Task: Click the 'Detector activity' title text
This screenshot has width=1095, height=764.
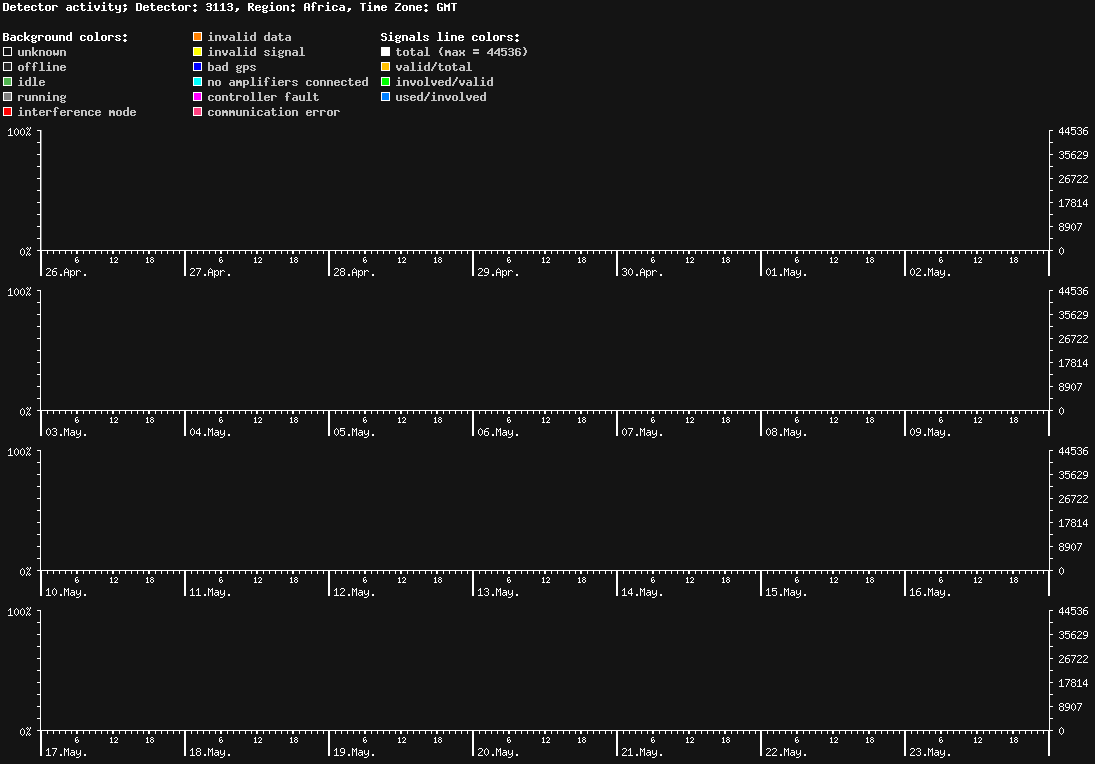Action: (64, 7)
